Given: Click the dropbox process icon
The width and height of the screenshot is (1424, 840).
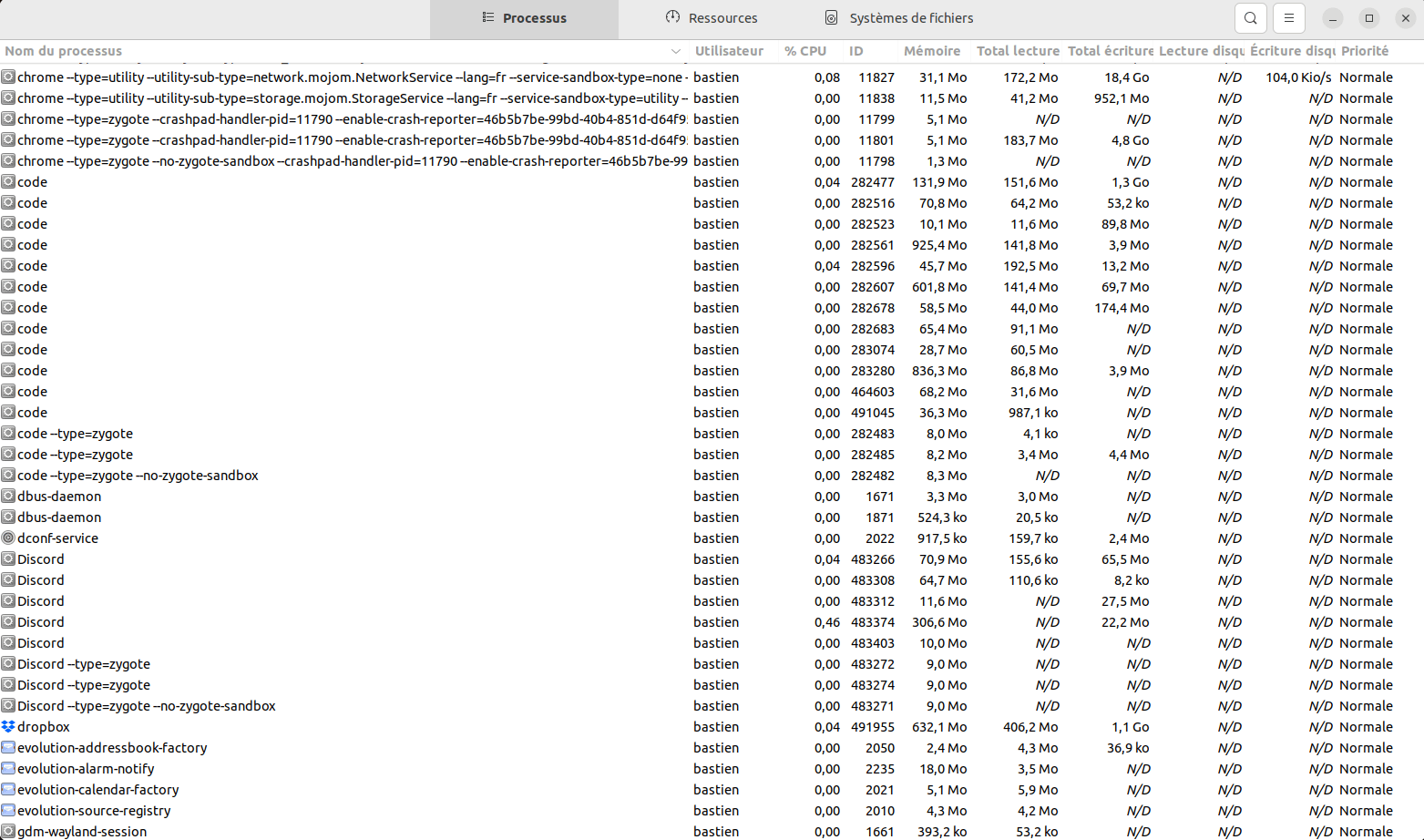Looking at the screenshot, I should point(8,727).
